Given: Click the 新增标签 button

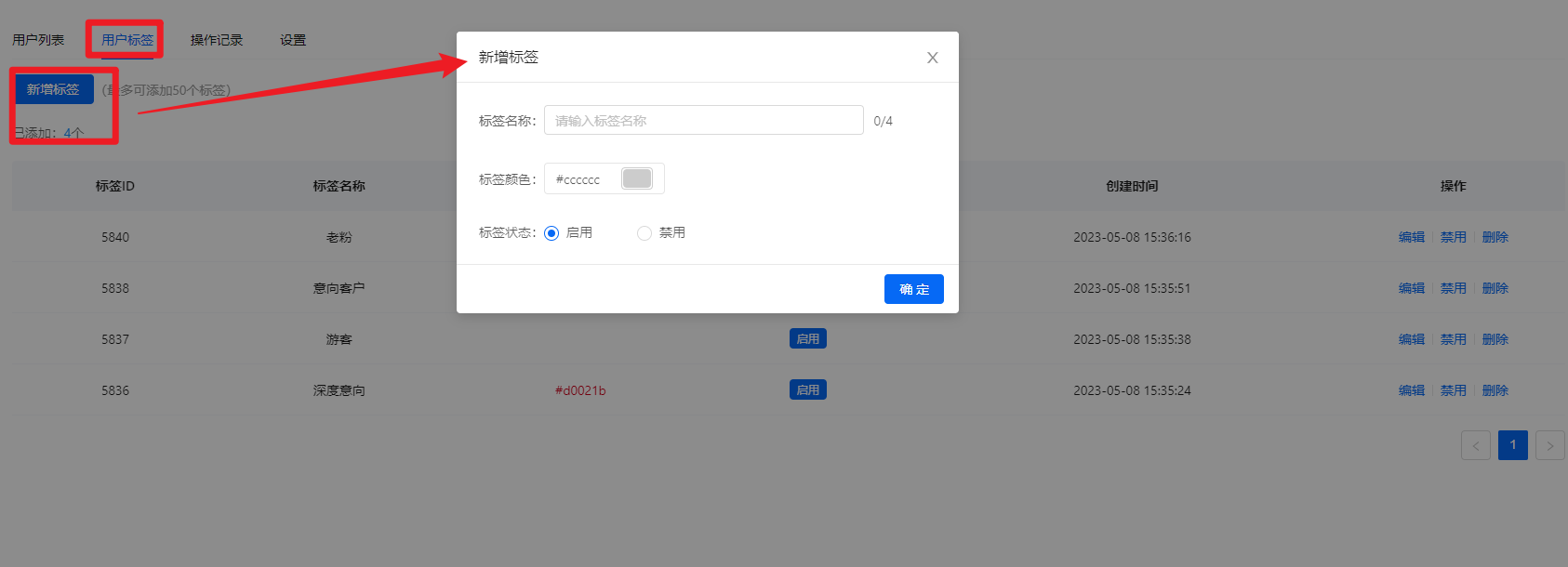Looking at the screenshot, I should click(54, 89).
